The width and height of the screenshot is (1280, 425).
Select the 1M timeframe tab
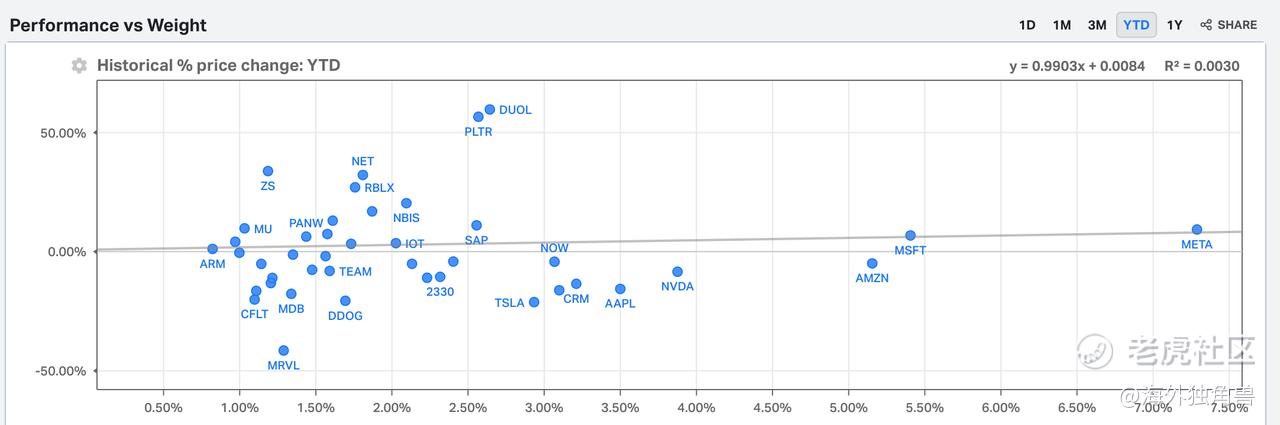[1062, 25]
